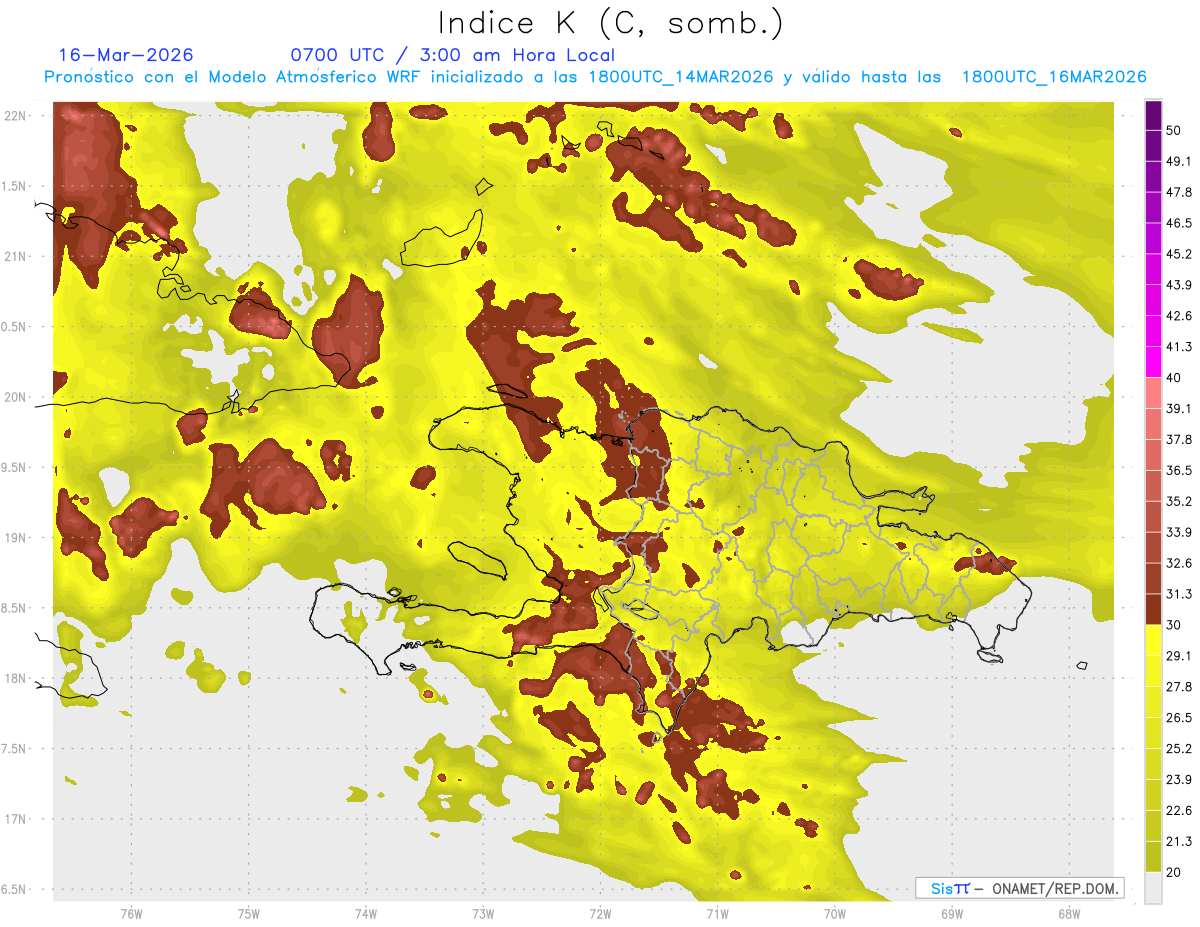Image resolution: width=1200 pixels, height=927 pixels.
Task: Click the '29.1' color scale value
Action: tap(1179, 656)
